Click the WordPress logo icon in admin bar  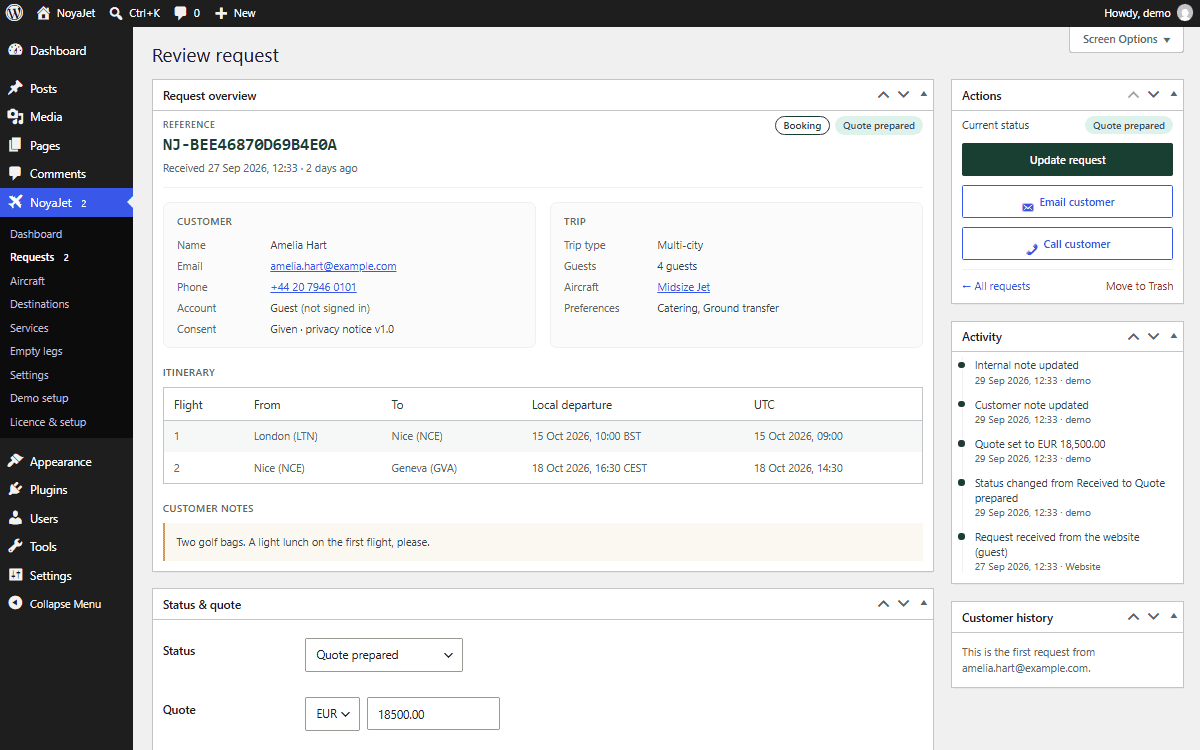tap(15, 13)
